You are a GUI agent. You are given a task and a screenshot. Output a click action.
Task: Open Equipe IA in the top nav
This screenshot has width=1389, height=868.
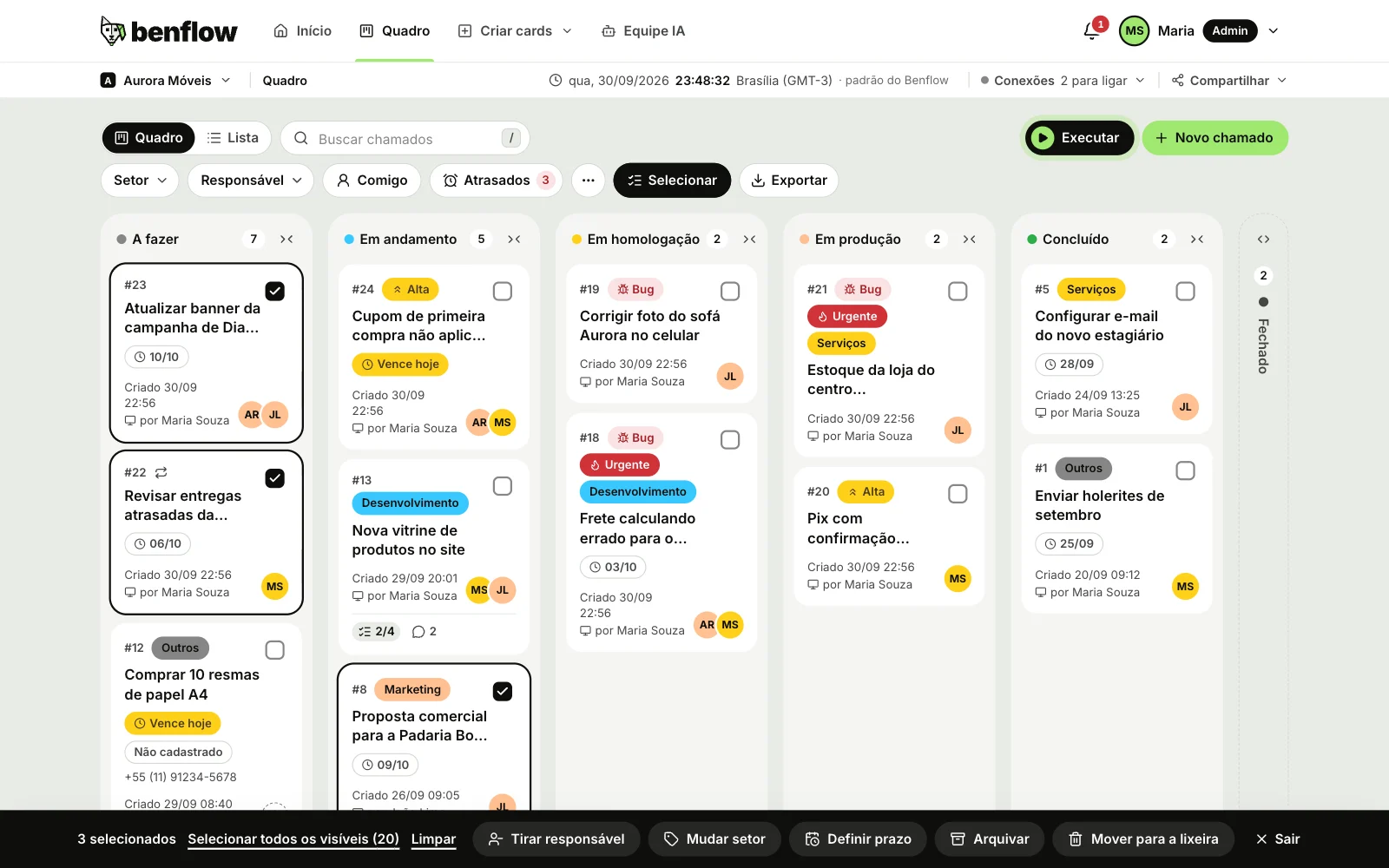643,31
